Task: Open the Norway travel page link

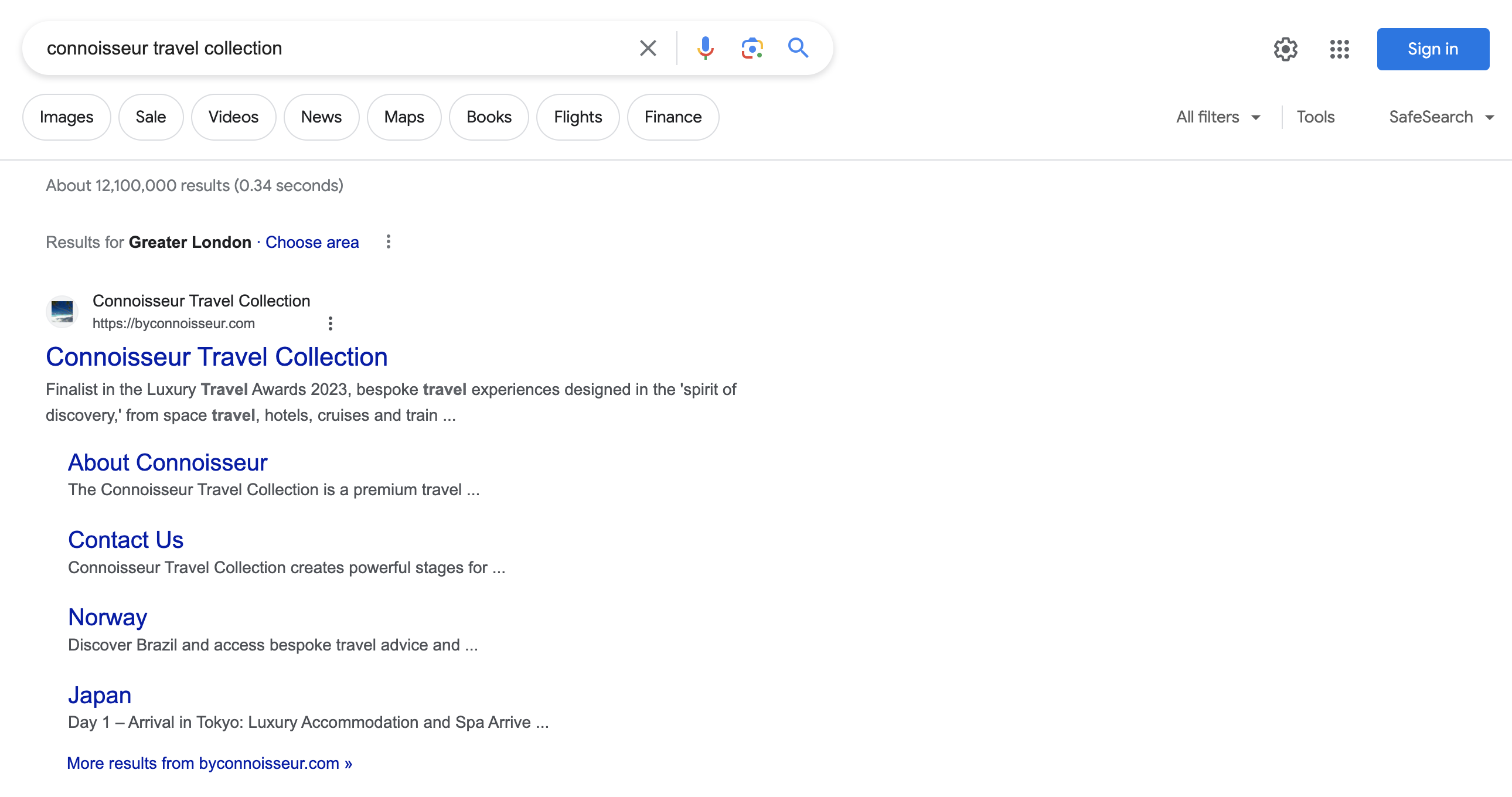Action: point(107,617)
